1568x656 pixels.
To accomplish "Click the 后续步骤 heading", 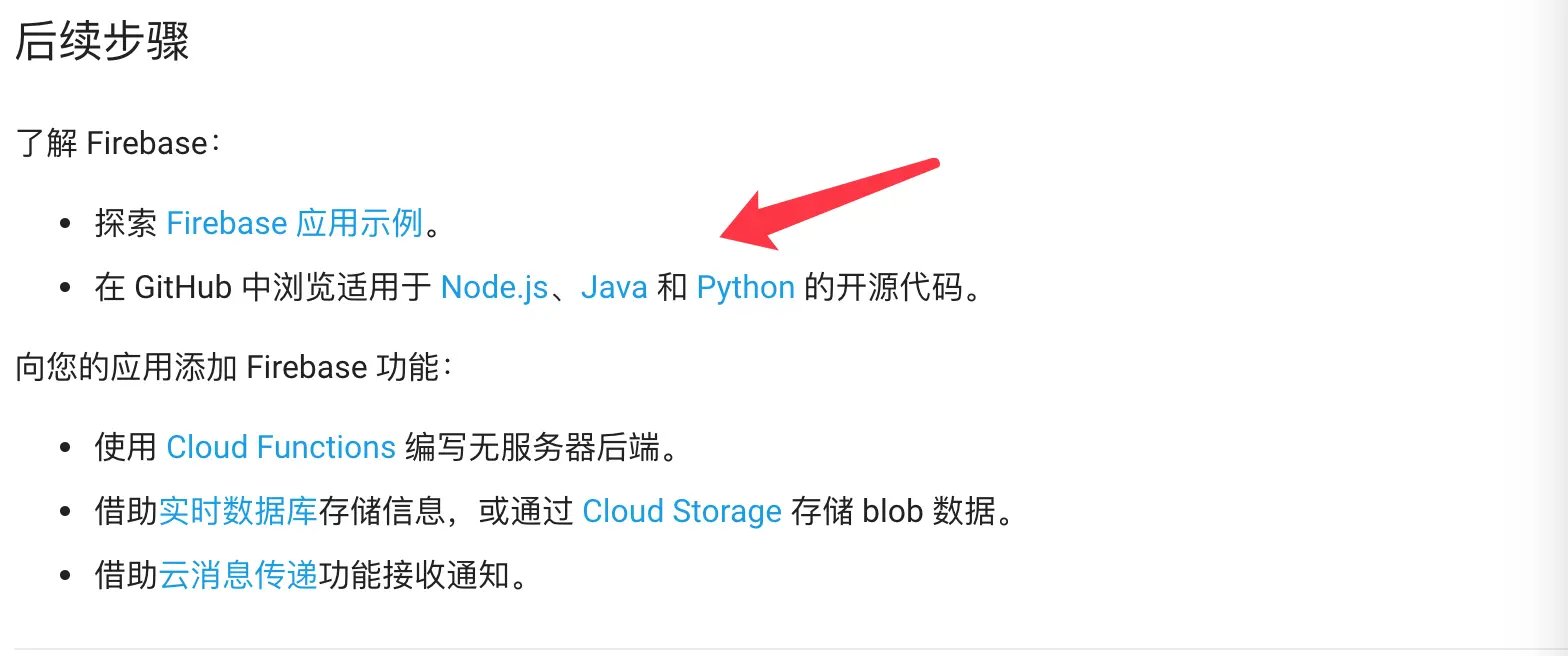I will click(x=102, y=41).
